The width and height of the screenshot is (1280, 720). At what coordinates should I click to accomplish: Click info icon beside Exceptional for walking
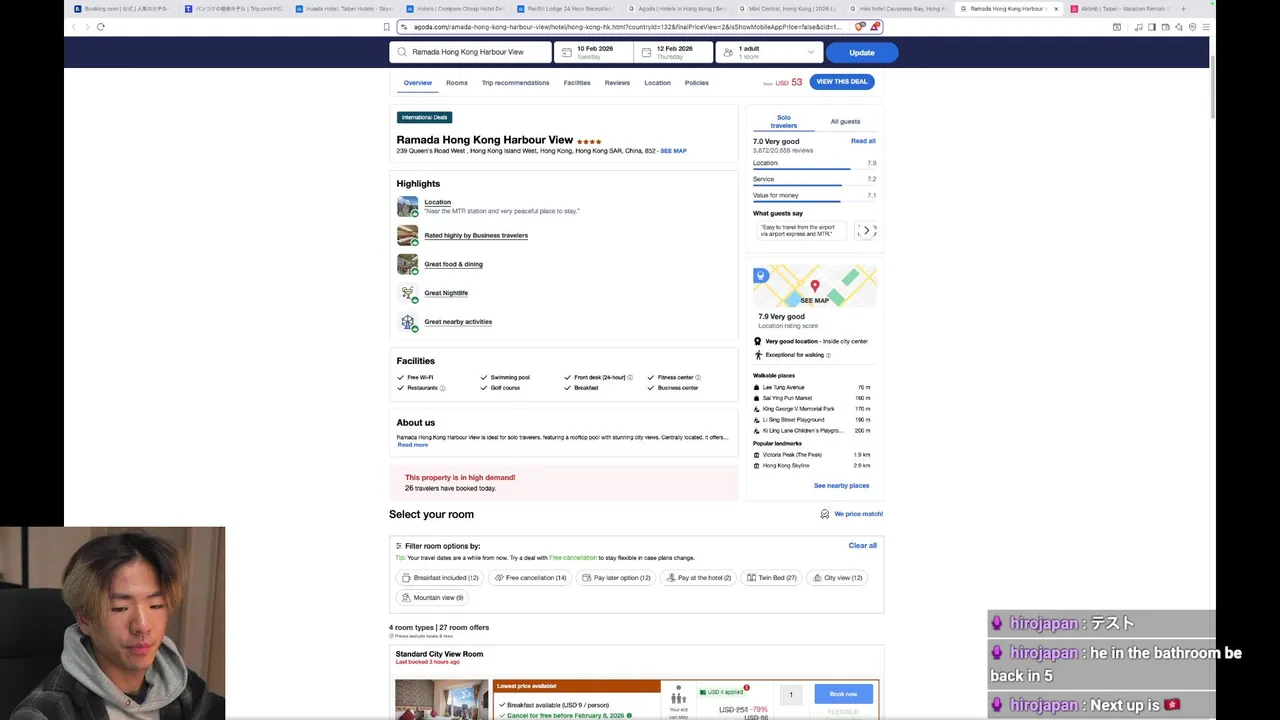click(828, 355)
